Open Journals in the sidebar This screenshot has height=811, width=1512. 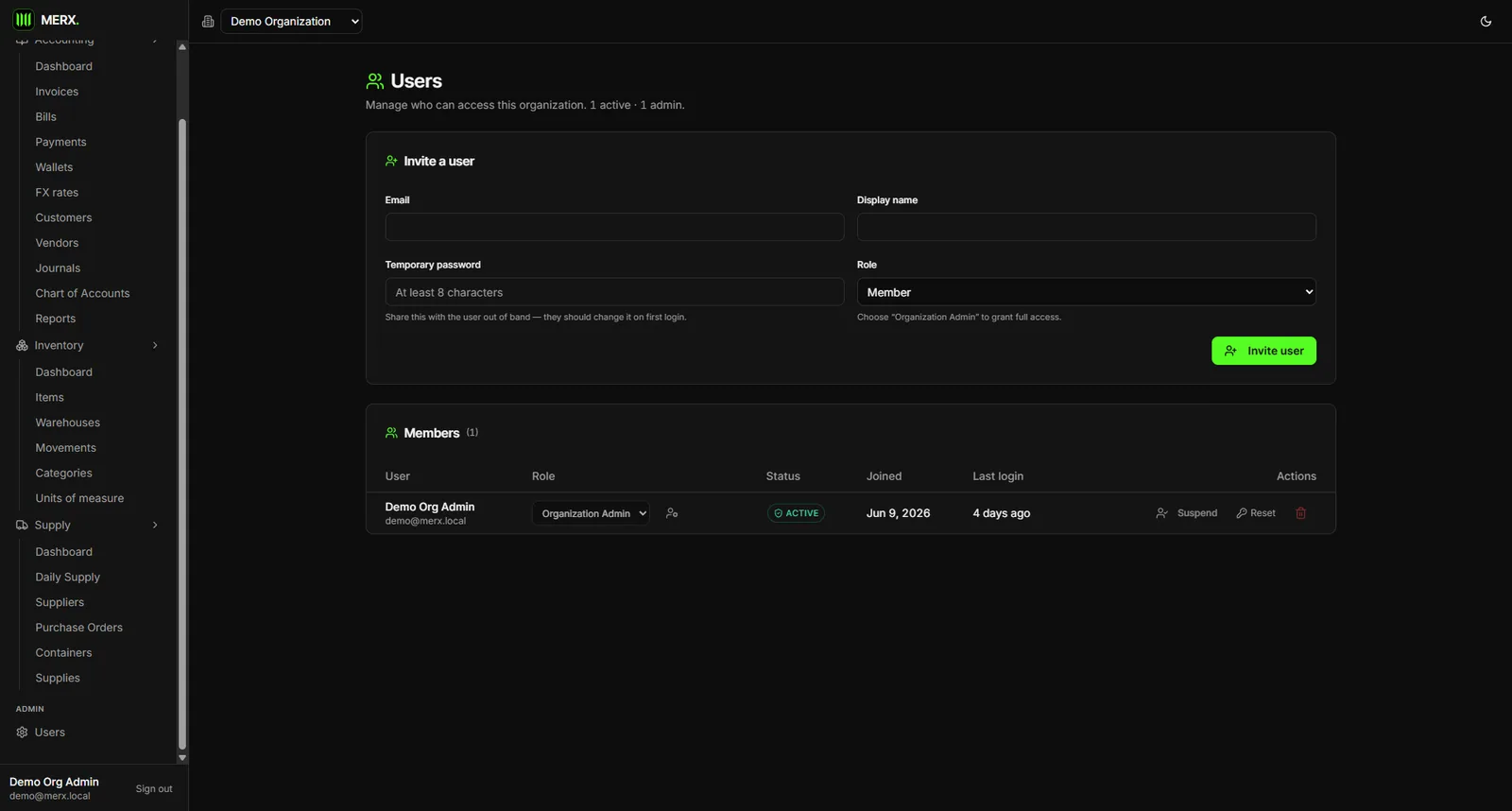(58, 268)
